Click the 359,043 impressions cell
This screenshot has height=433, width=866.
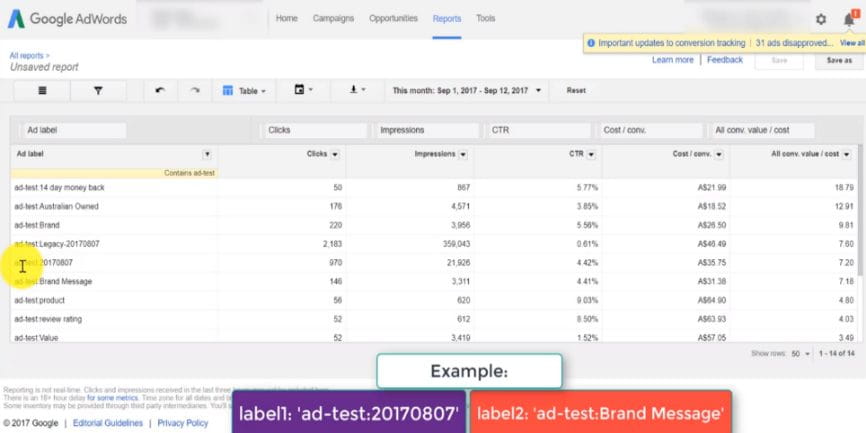(456, 244)
